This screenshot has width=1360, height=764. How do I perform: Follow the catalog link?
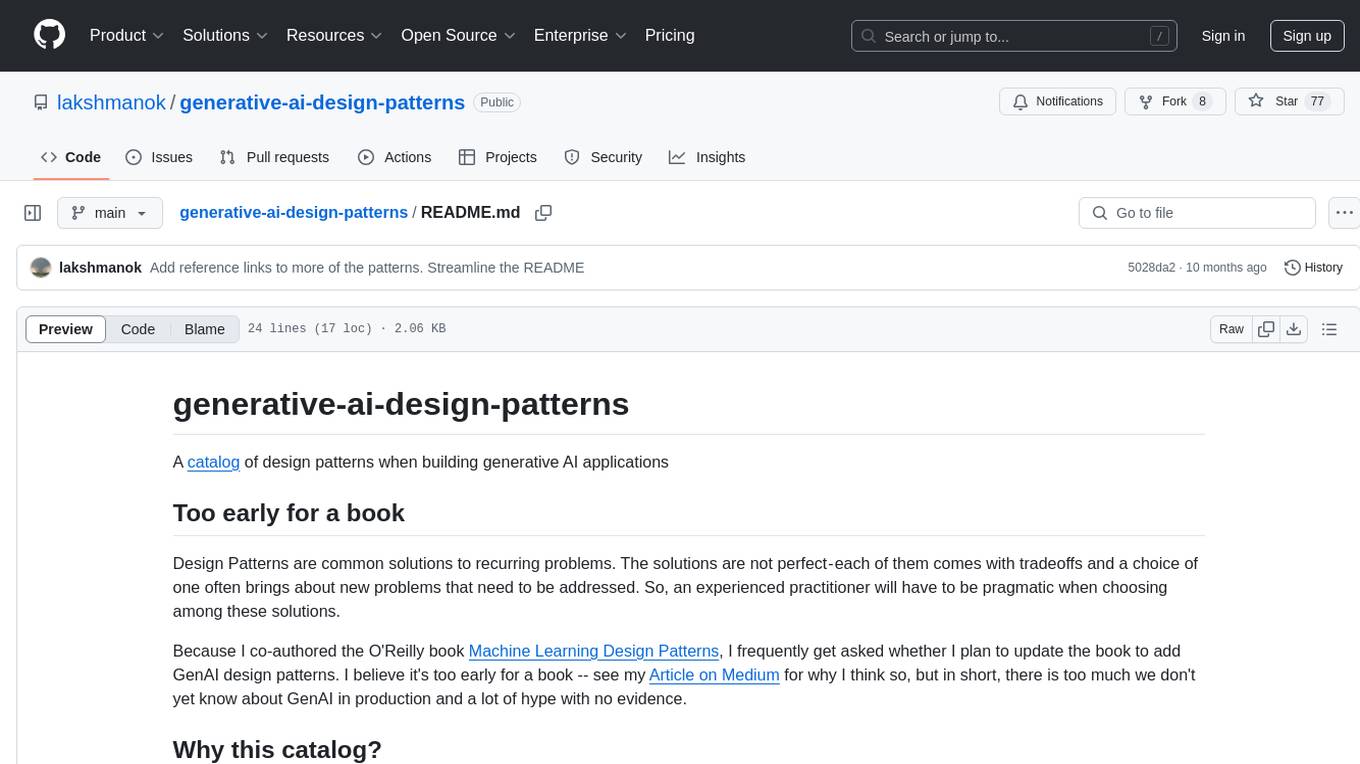213,462
